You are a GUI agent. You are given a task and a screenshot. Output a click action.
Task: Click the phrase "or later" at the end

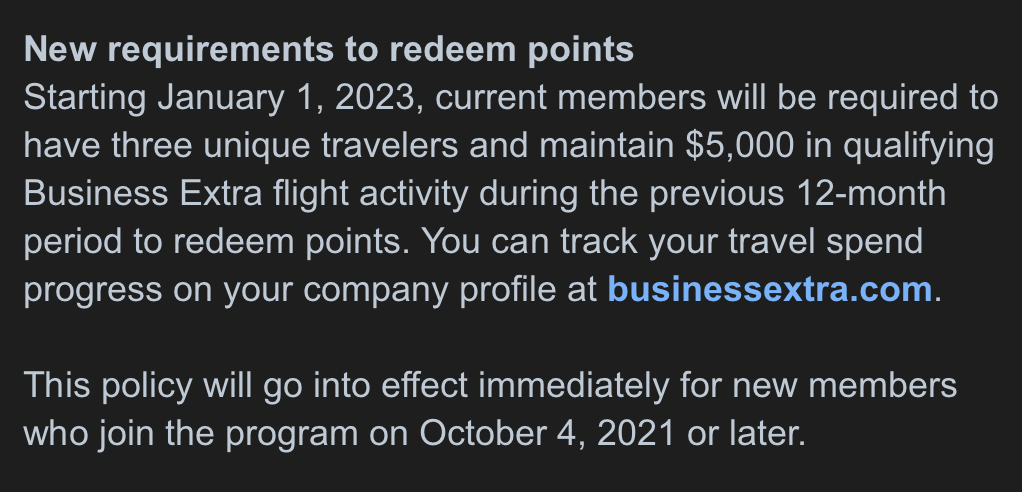(x=746, y=433)
